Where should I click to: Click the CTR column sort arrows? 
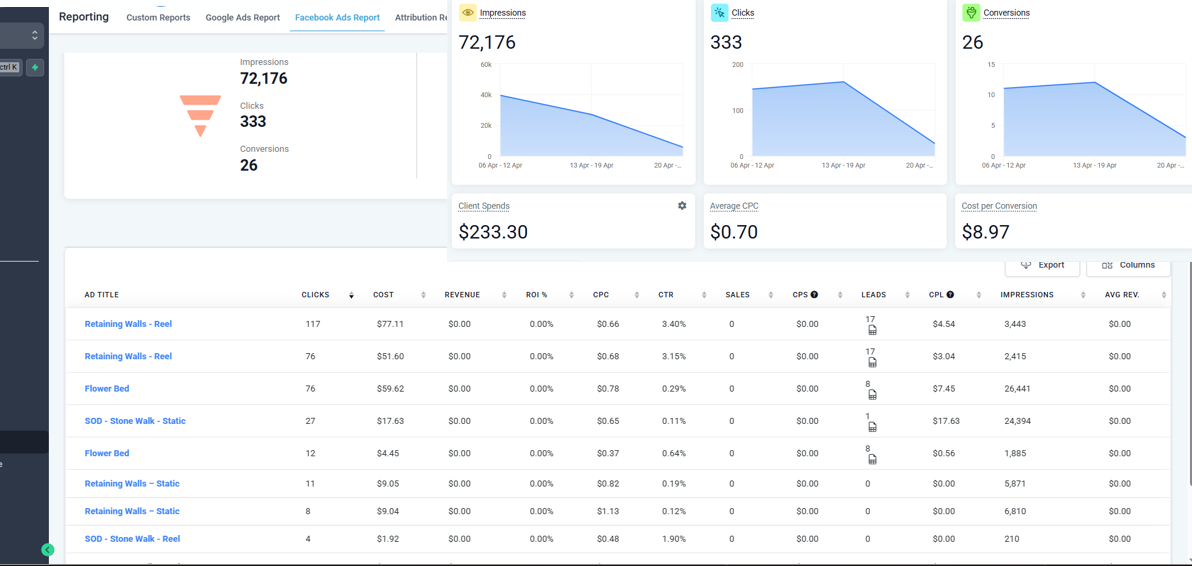[x=705, y=295]
